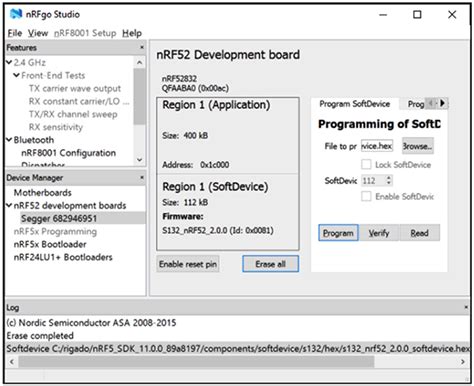Increase SoftDevice size with spinner arrows

(x=389, y=178)
